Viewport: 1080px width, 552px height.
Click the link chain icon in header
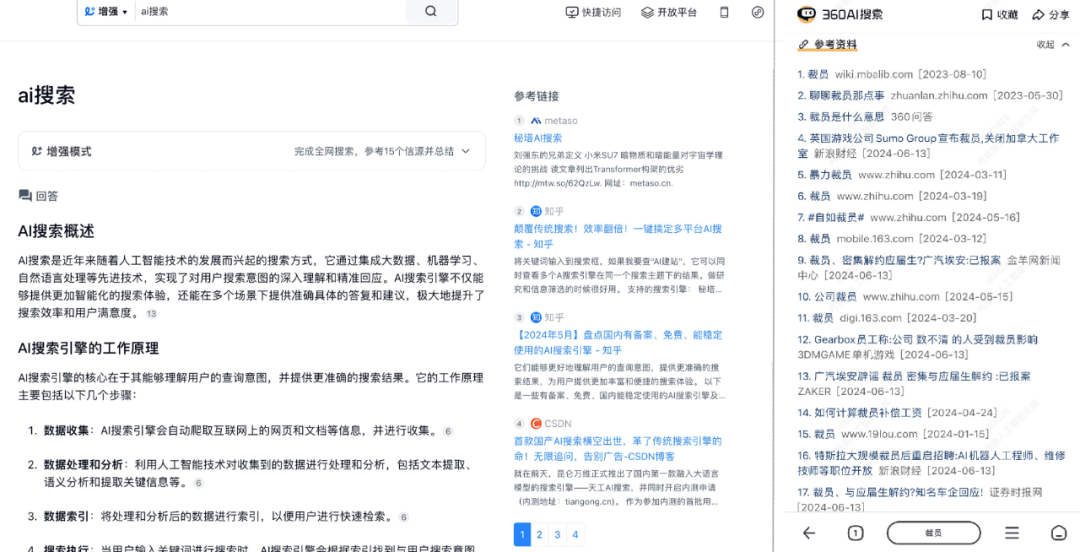click(x=758, y=12)
